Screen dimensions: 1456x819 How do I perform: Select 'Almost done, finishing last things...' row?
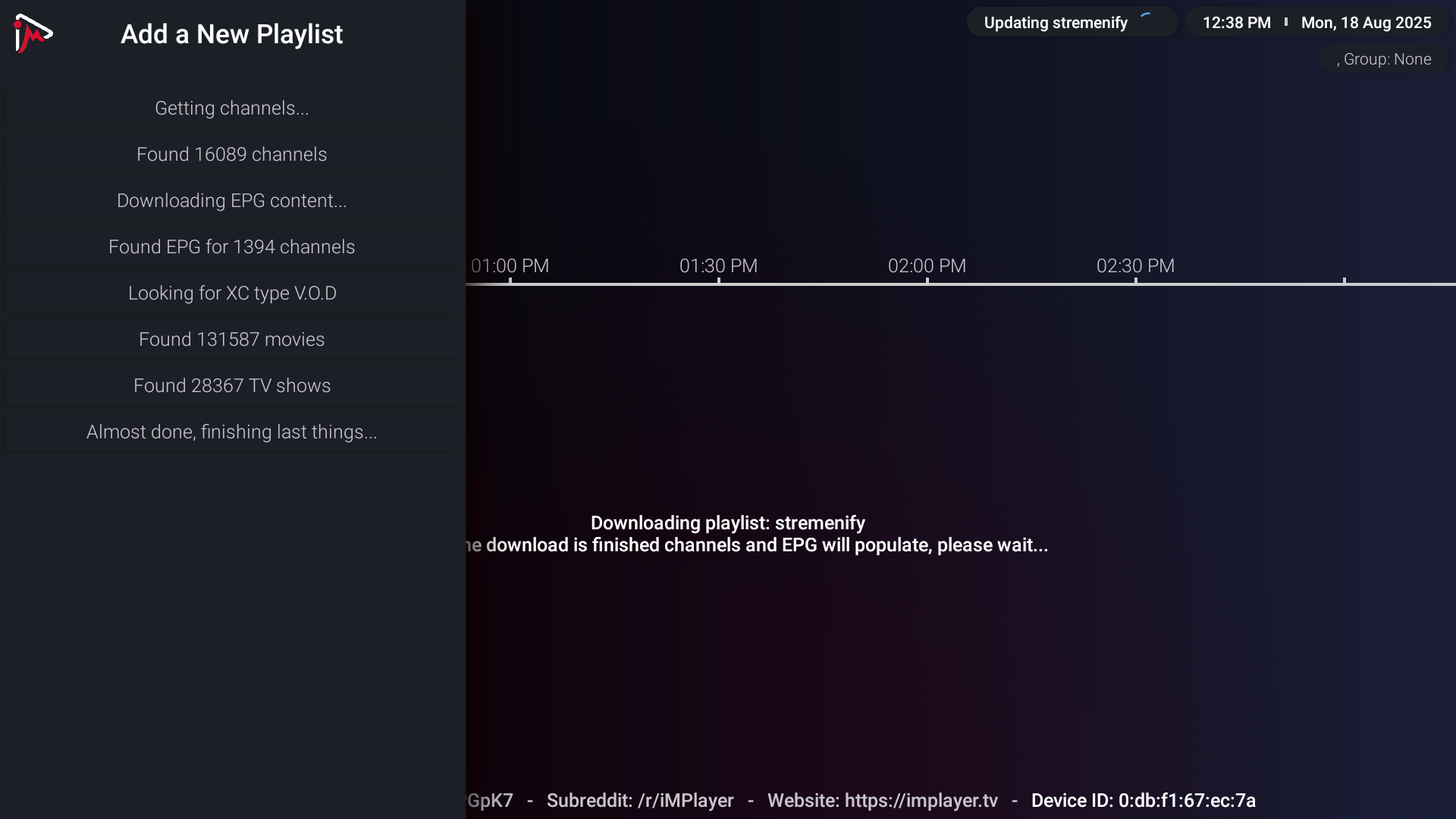(231, 432)
